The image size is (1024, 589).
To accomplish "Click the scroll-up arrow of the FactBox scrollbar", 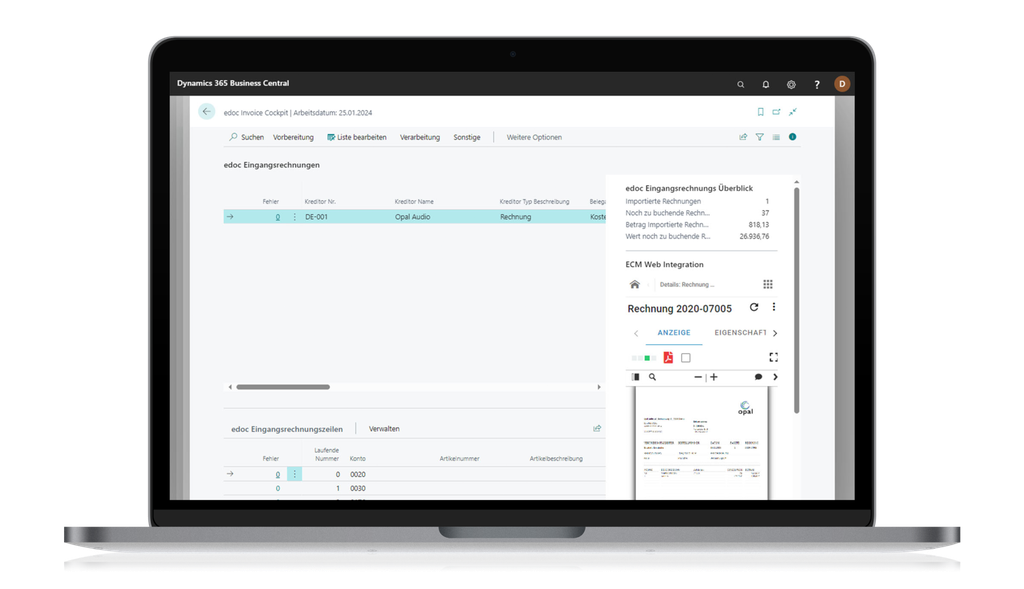I will [x=796, y=182].
